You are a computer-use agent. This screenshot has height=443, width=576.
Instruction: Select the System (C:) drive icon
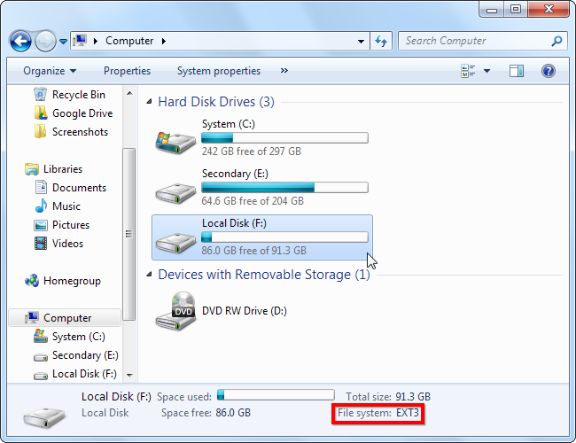[176, 141]
